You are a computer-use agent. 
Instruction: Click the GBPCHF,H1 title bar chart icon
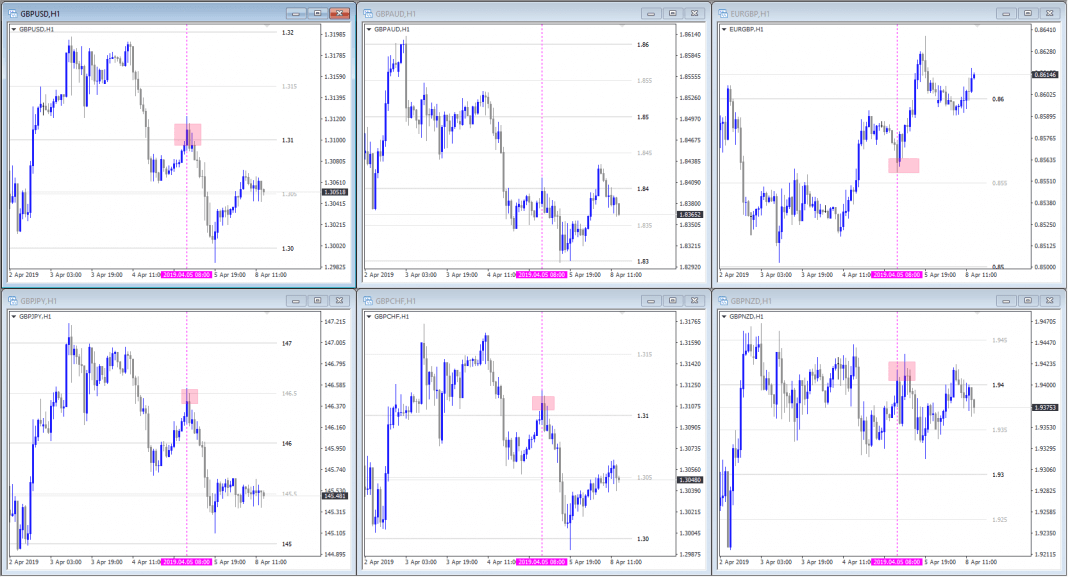tap(367, 300)
